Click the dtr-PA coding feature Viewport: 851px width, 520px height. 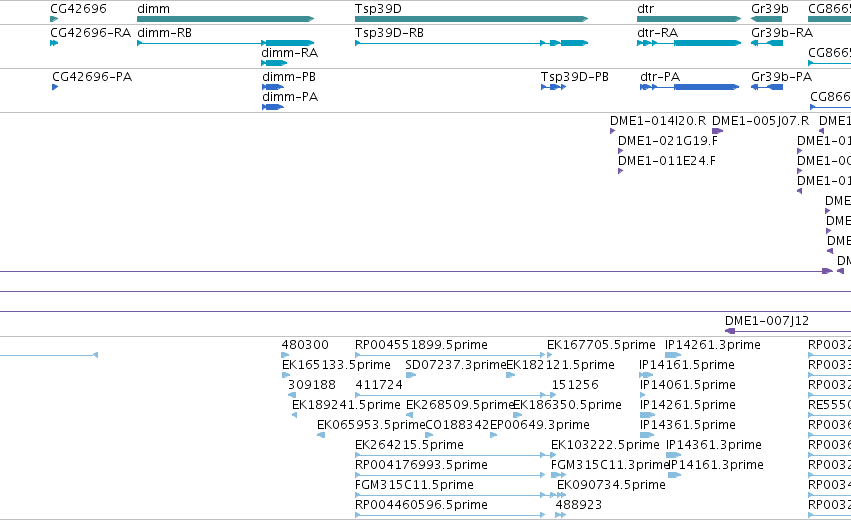coord(690,87)
